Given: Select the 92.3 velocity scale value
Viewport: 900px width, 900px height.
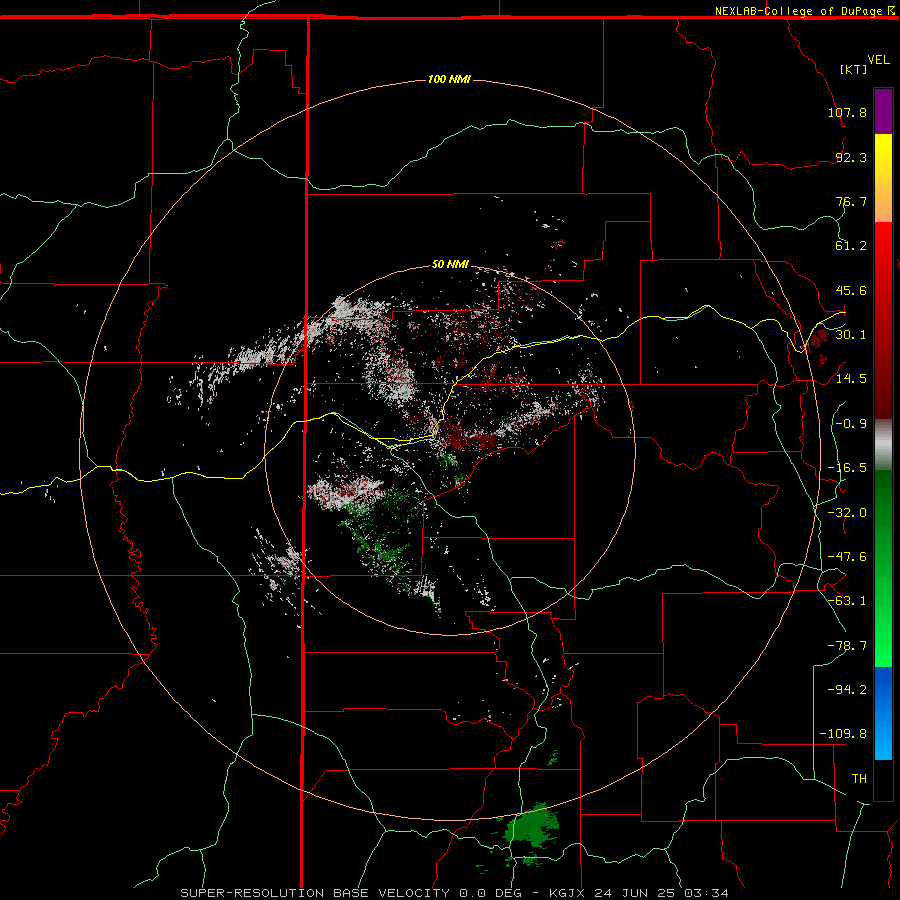Looking at the screenshot, I should click(x=851, y=157).
